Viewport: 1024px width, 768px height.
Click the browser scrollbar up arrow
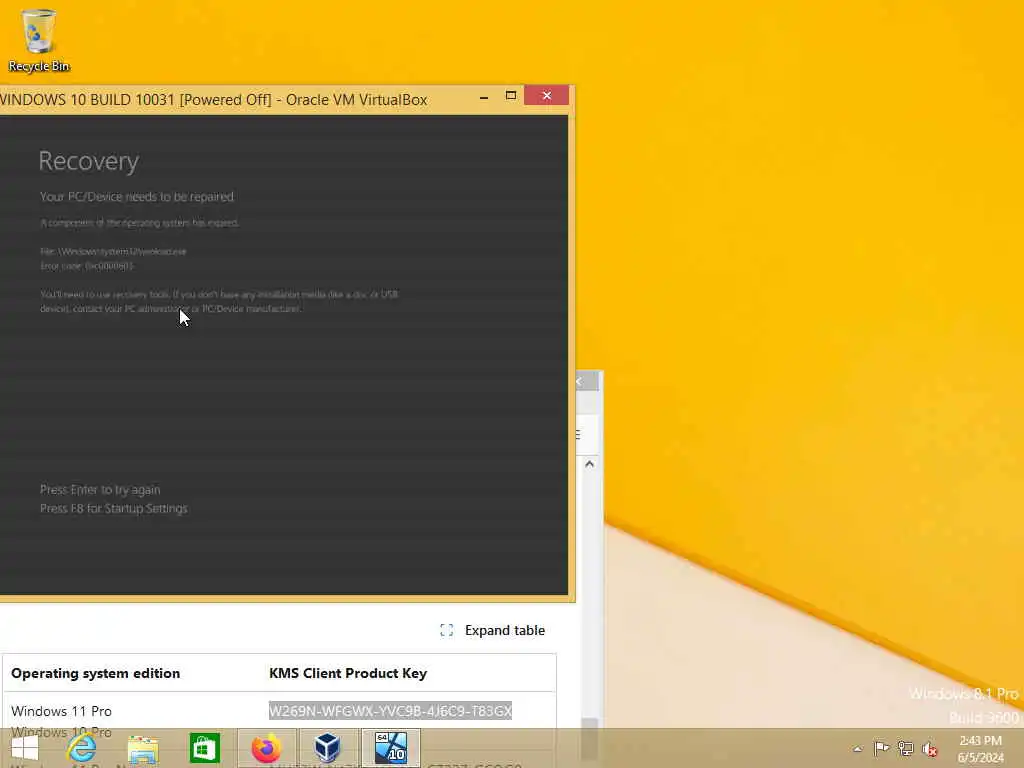(590, 464)
